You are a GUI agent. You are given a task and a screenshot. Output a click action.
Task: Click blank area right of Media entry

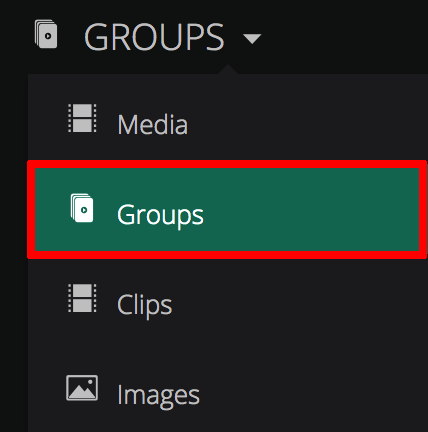[x=308, y=124]
